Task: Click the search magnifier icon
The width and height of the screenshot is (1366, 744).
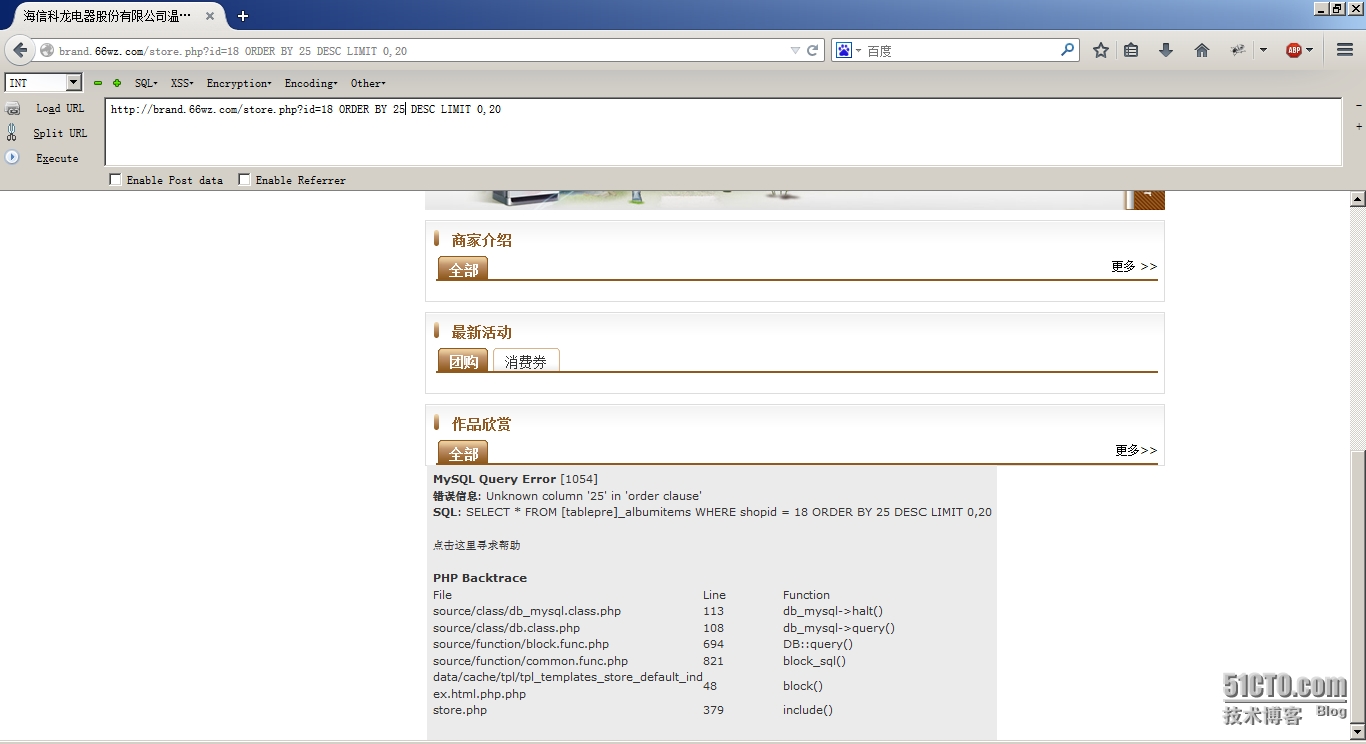Action: tap(1068, 49)
